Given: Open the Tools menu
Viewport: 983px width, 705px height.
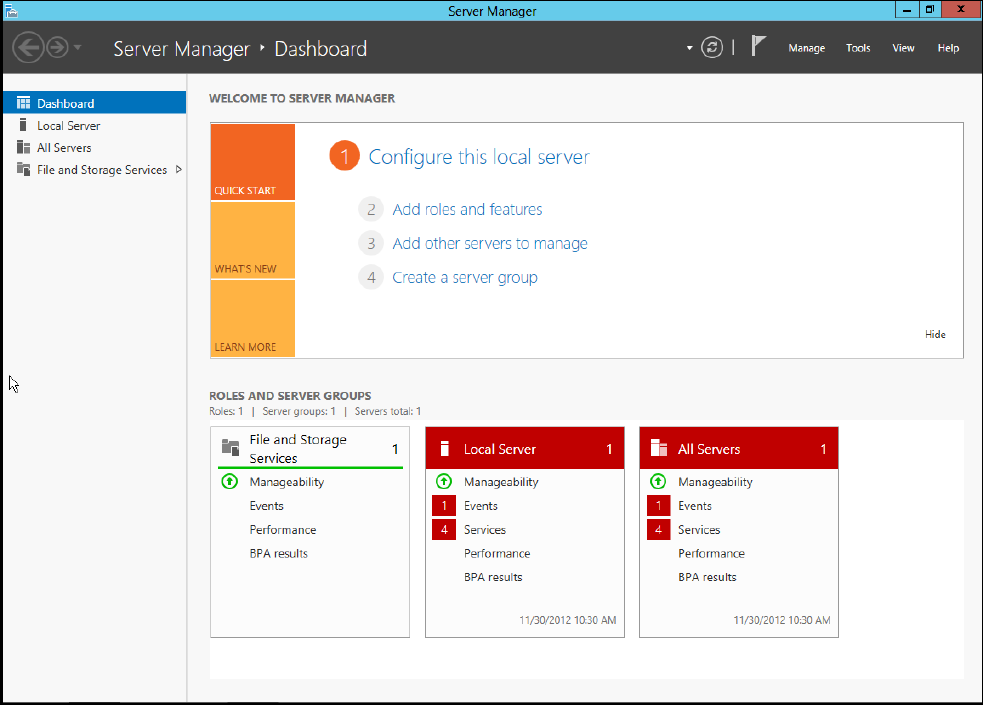Looking at the screenshot, I should tap(858, 48).
